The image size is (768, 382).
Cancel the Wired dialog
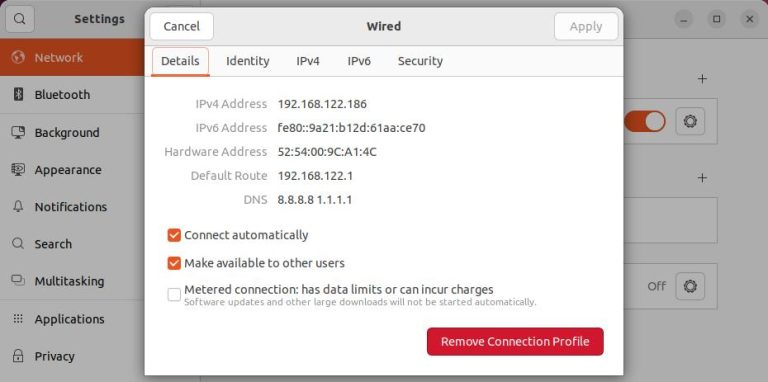tap(182, 26)
